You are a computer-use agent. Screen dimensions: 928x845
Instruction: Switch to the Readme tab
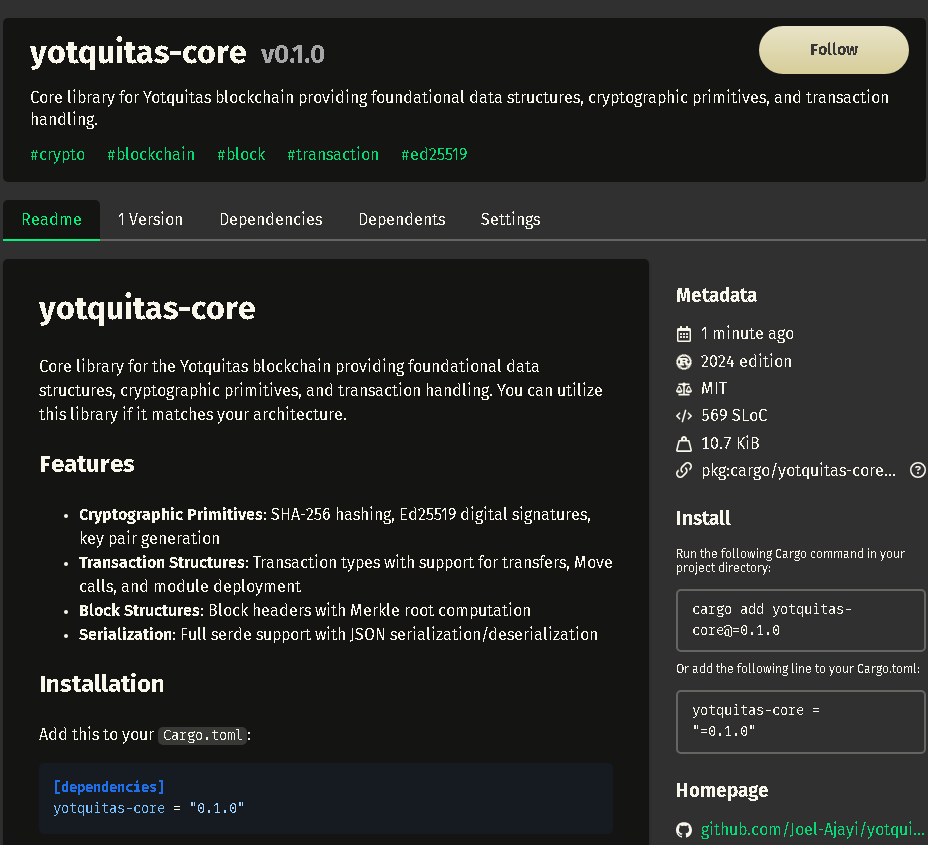click(51, 220)
